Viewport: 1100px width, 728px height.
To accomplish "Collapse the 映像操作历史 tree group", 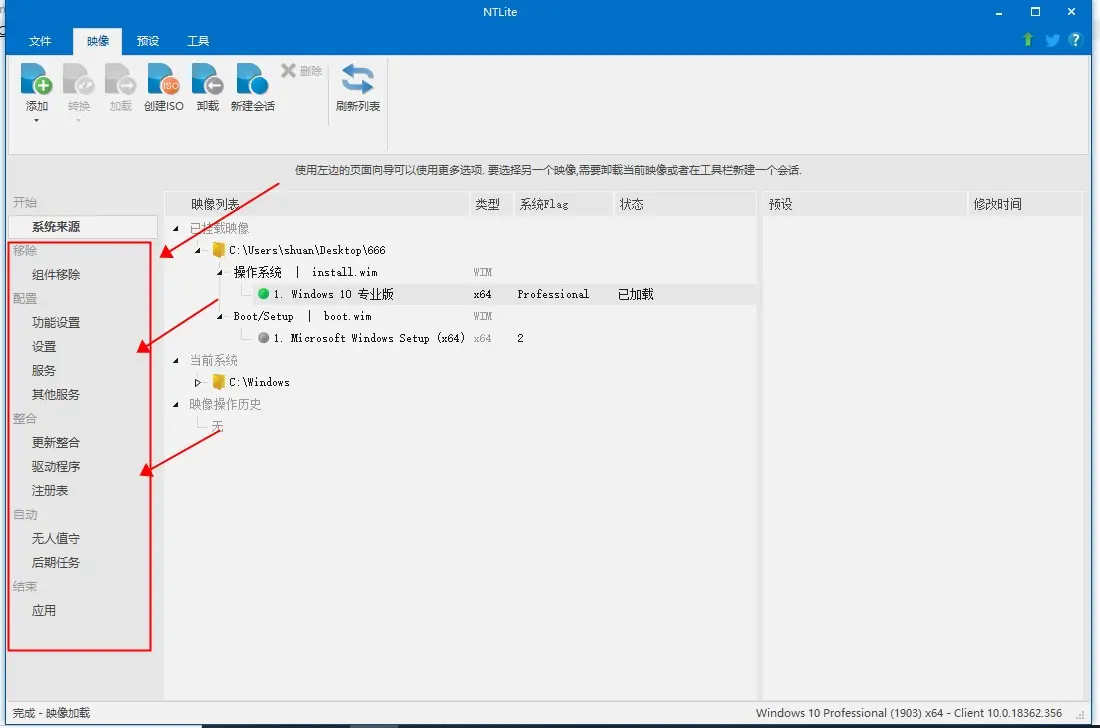I will click(x=176, y=405).
